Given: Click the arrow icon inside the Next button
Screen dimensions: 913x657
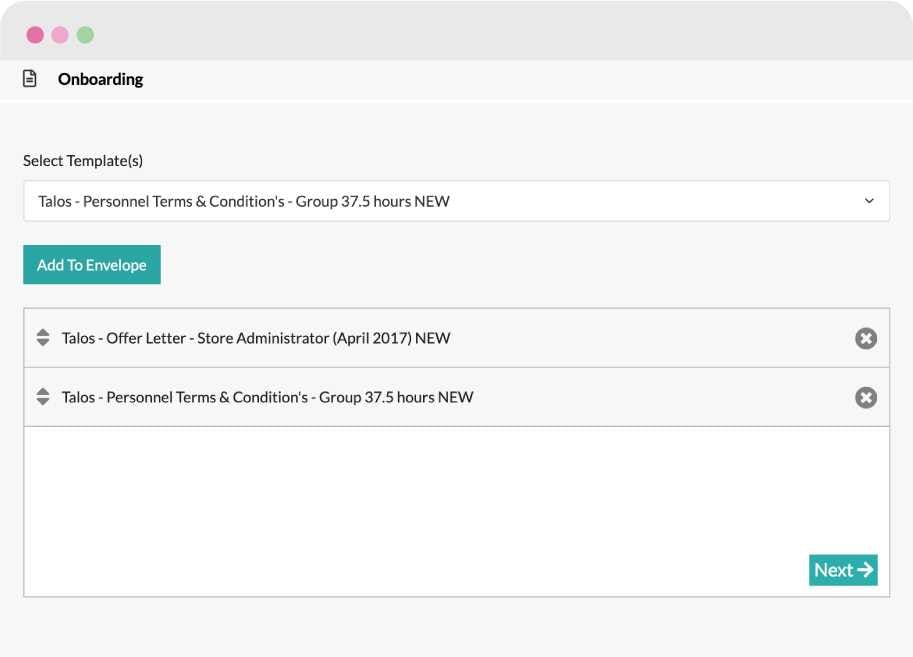Looking at the screenshot, I should point(864,570).
